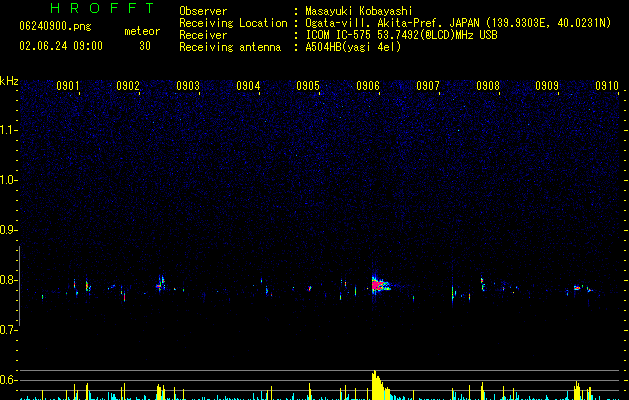This screenshot has height=400, width=629.
Task: Click the 0.7 kHz axis label
Action: (x=9, y=330)
